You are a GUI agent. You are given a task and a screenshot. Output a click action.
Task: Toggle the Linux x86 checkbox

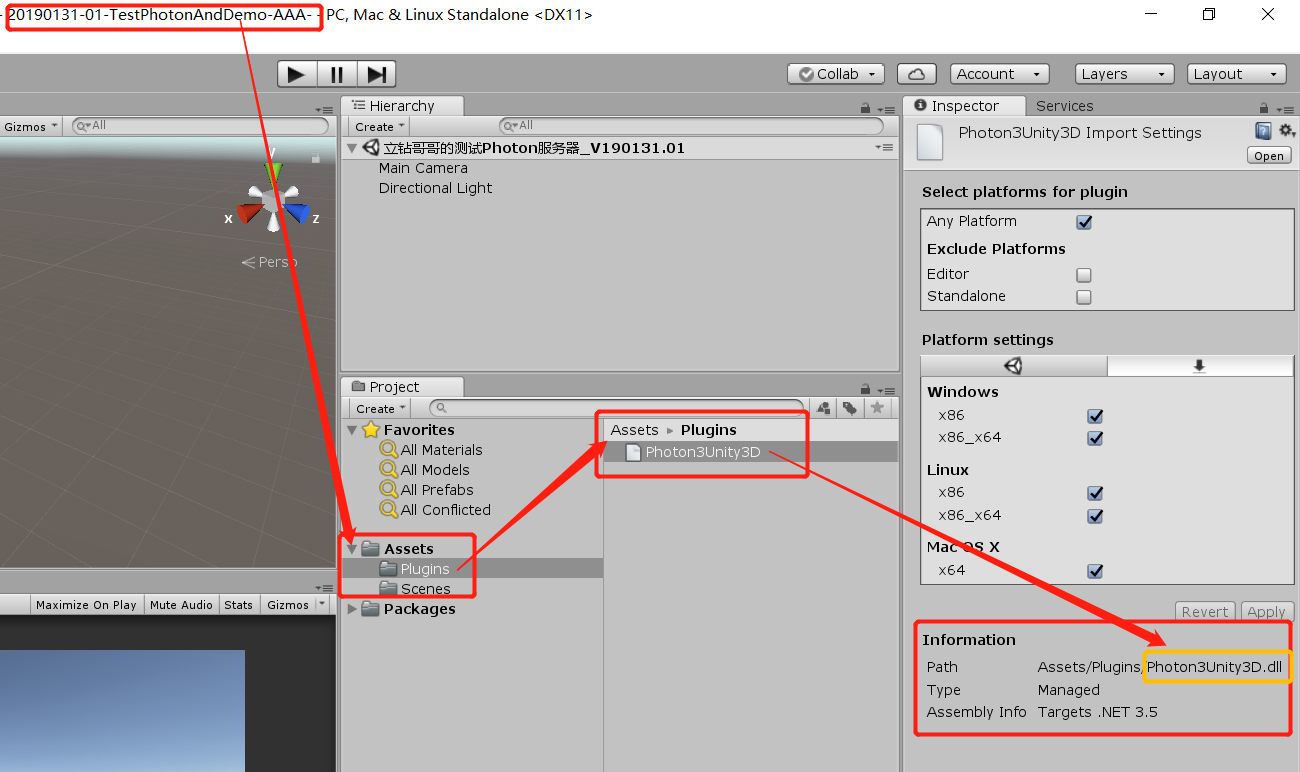point(1095,493)
